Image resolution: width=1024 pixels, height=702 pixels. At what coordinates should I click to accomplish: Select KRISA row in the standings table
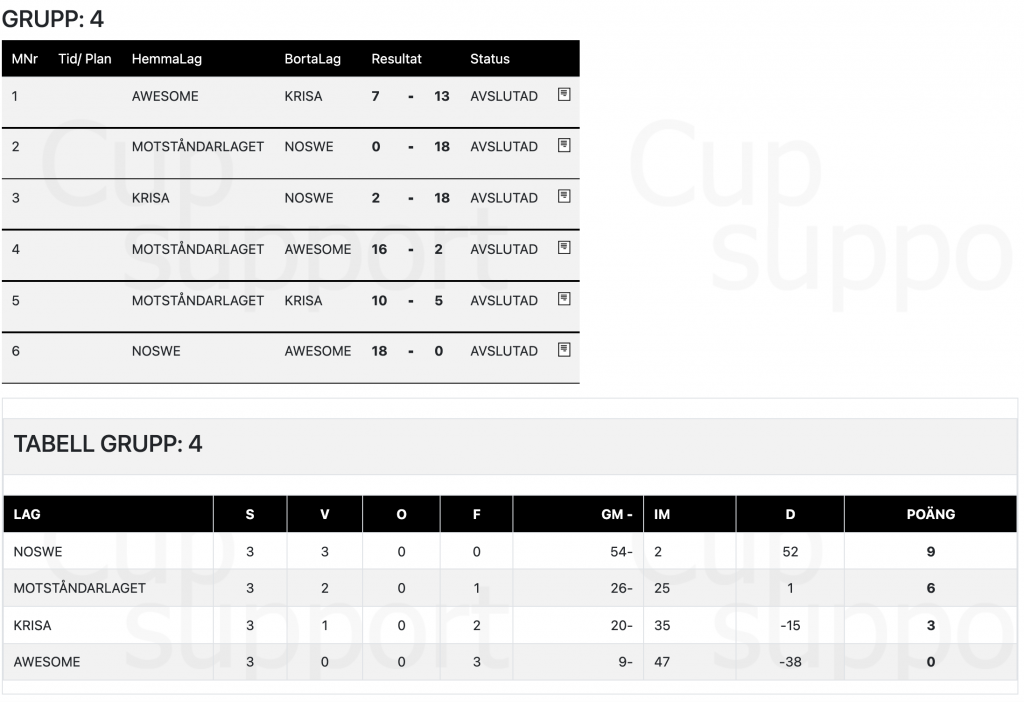click(x=510, y=625)
